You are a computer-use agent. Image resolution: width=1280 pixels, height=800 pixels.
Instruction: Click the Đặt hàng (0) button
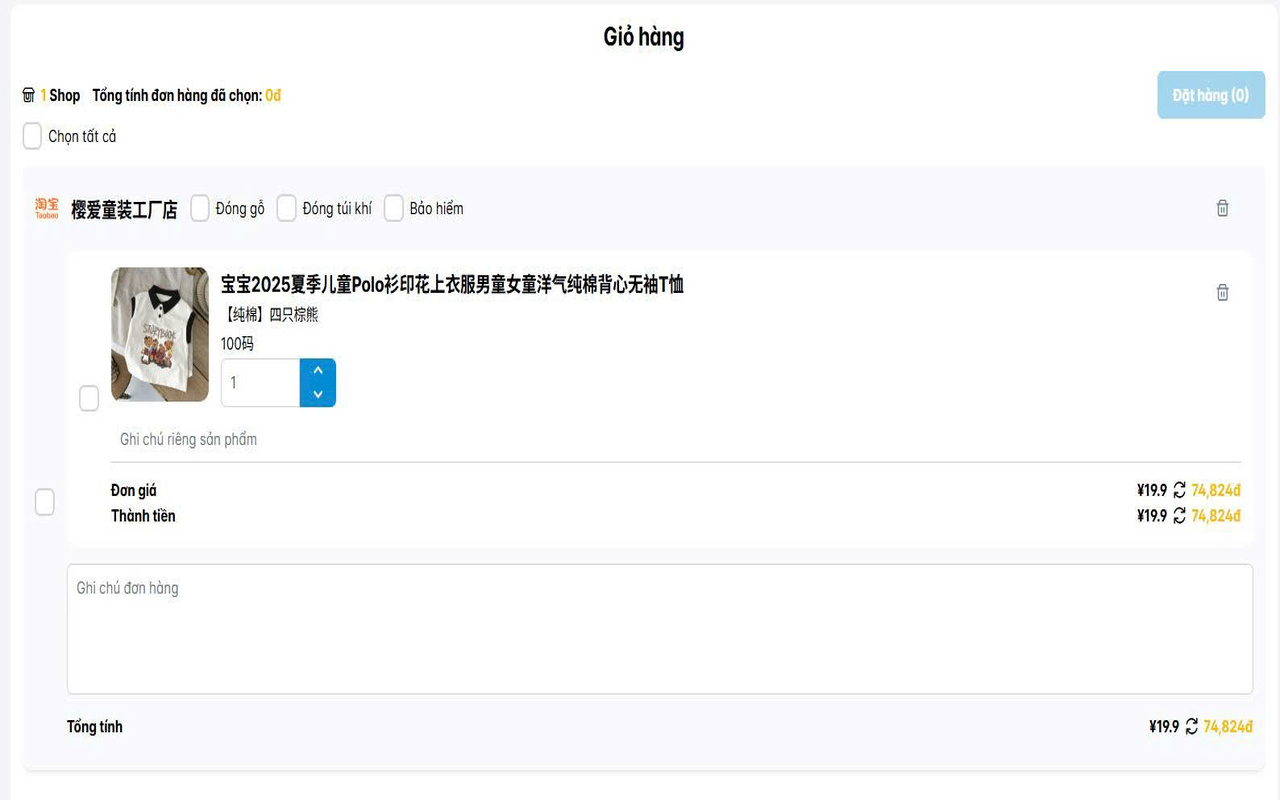(1210, 94)
